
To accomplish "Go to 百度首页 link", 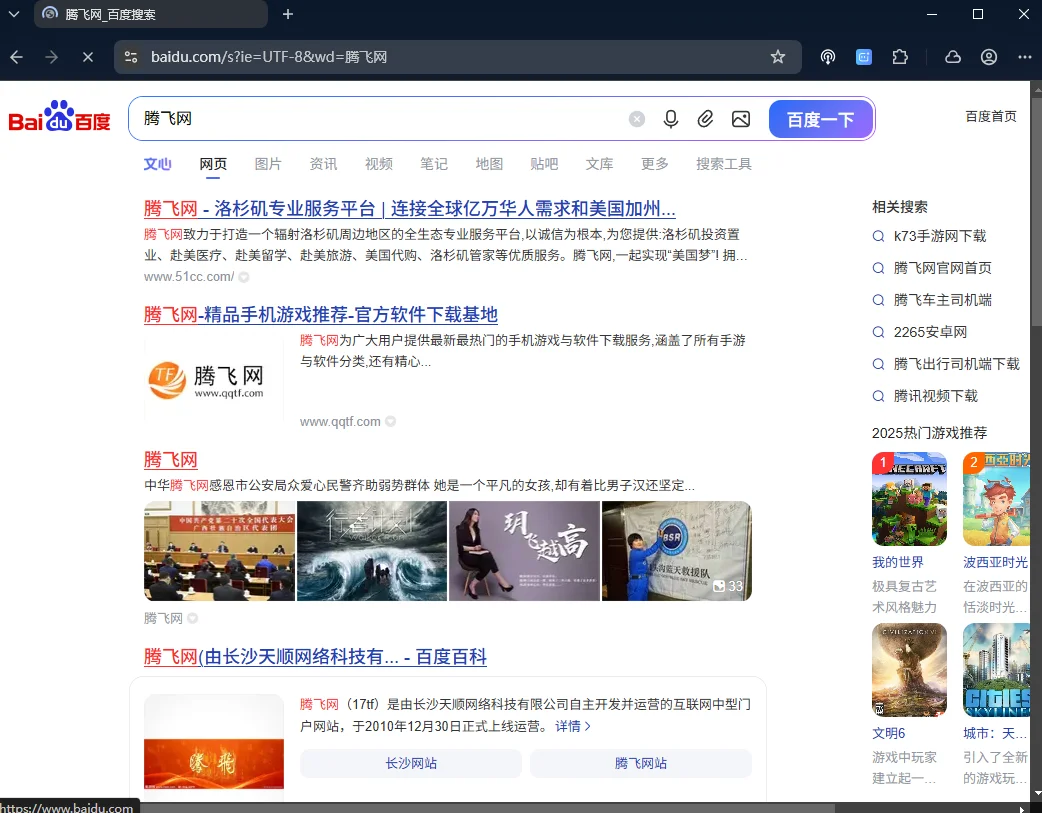I will [x=991, y=116].
